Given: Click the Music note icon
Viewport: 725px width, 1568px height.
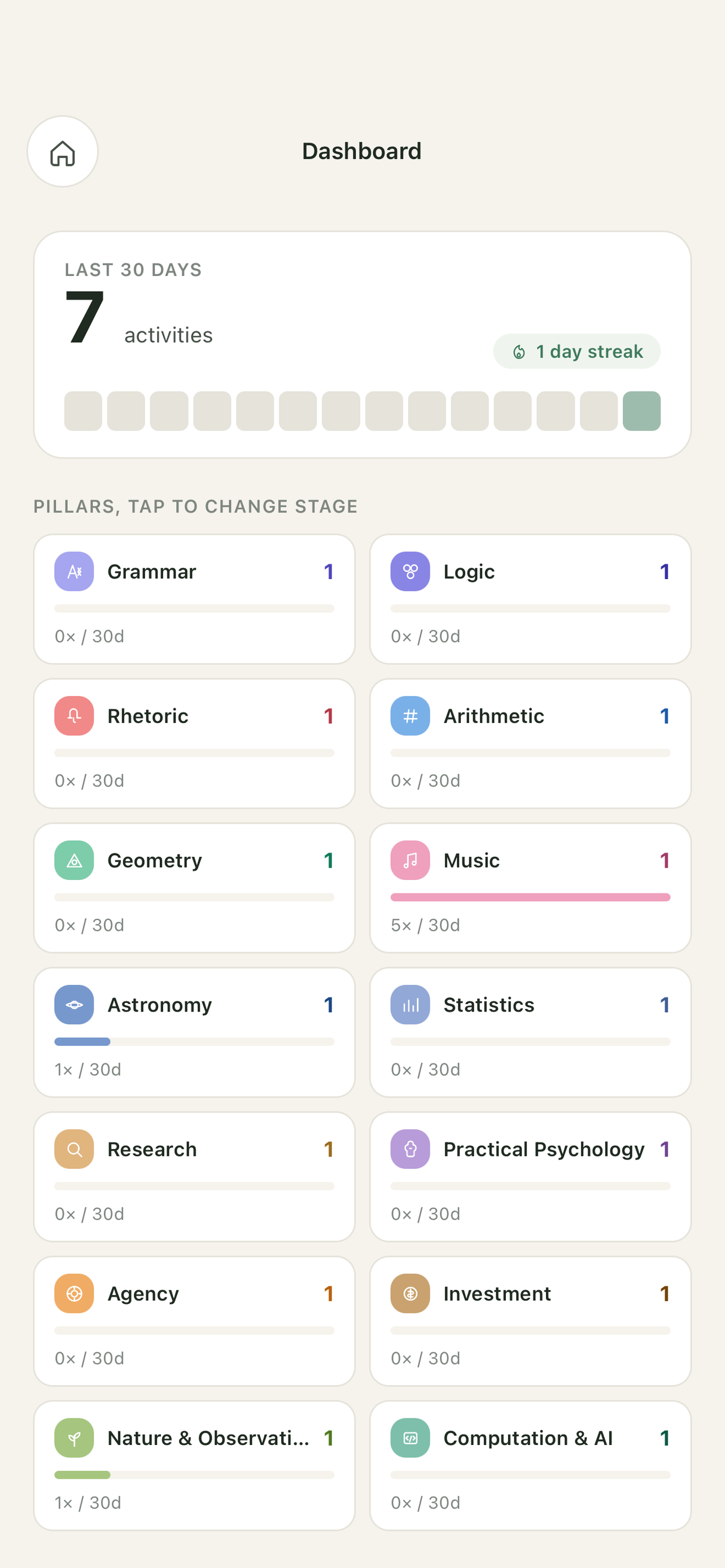Looking at the screenshot, I should tap(410, 860).
